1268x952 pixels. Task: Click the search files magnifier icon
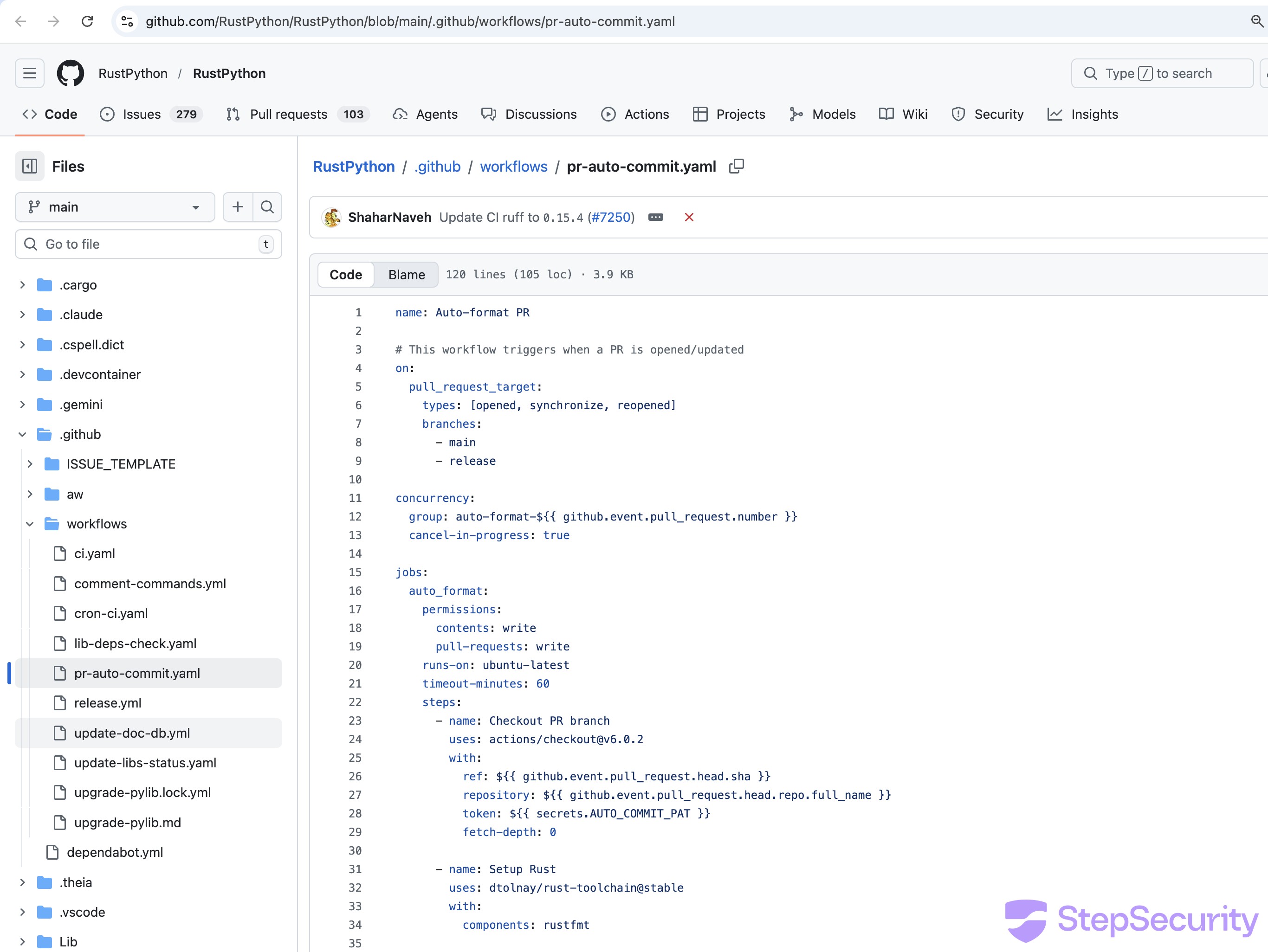(267, 207)
